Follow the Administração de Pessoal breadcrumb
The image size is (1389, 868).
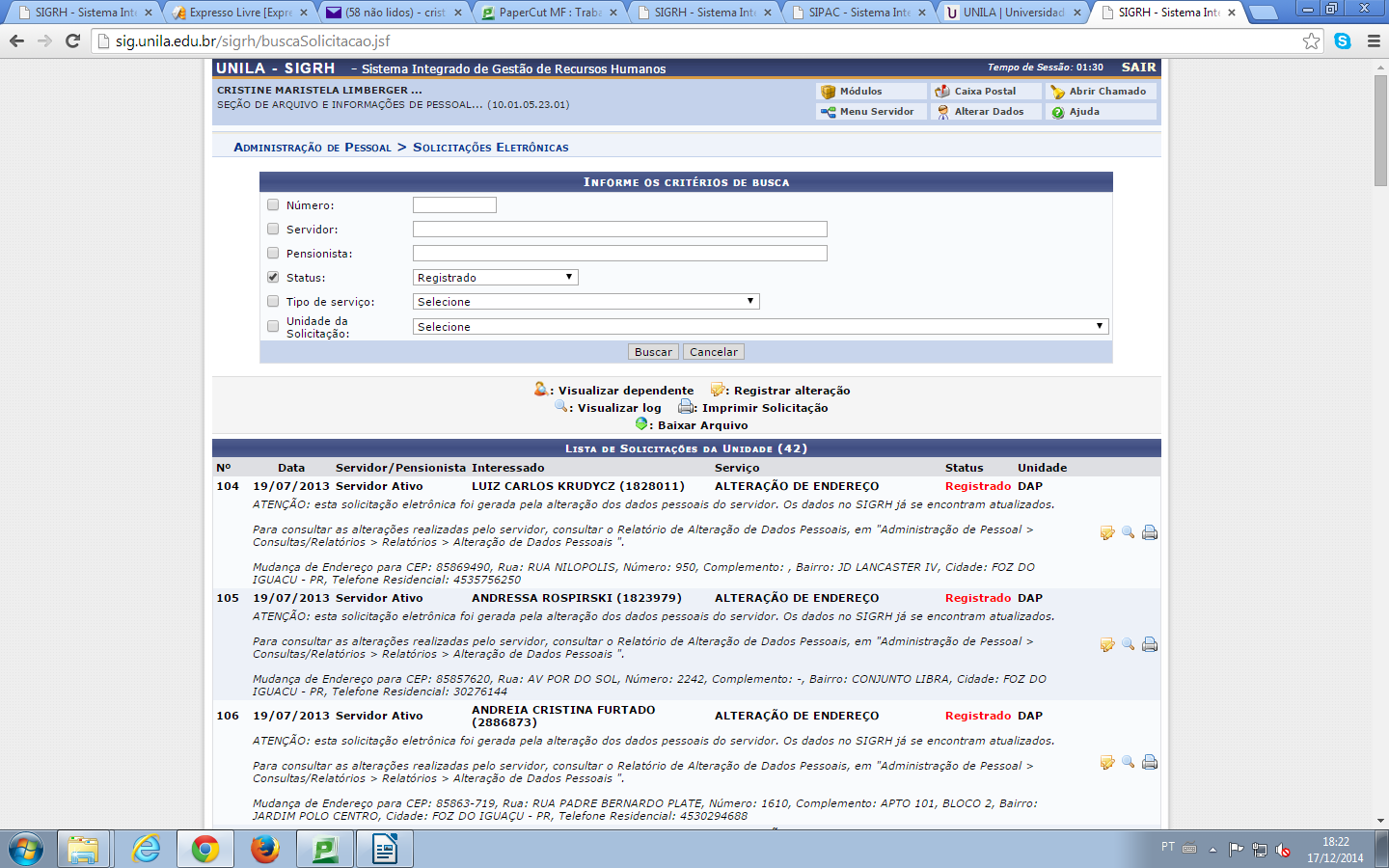coord(313,148)
